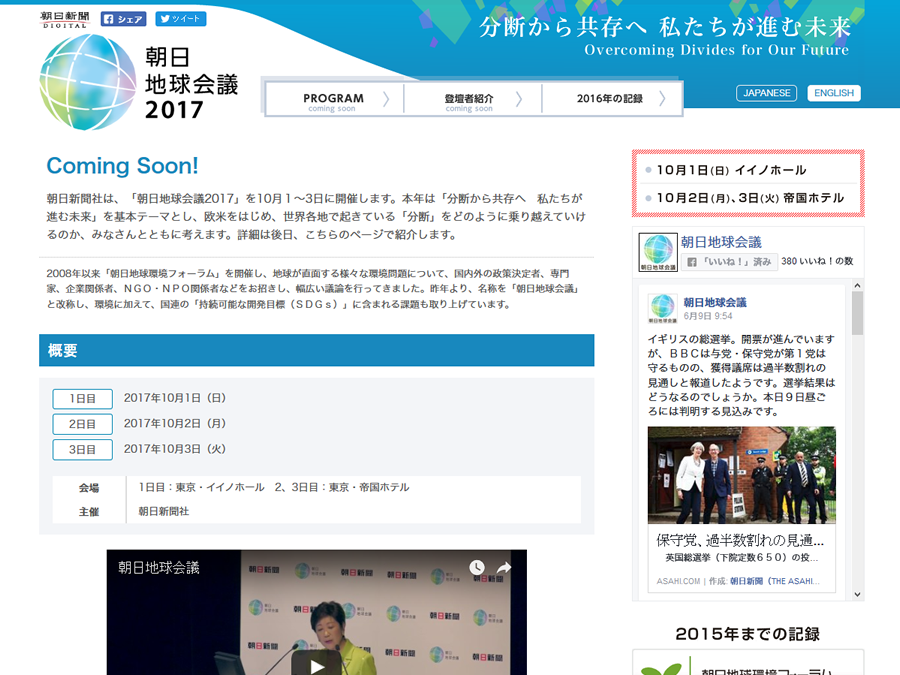The width and height of the screenshot is (900, 675).
Task: Click the chevron arrow beside 登壇者紹介
Action: pyautogui.click(x=519, y=99)
